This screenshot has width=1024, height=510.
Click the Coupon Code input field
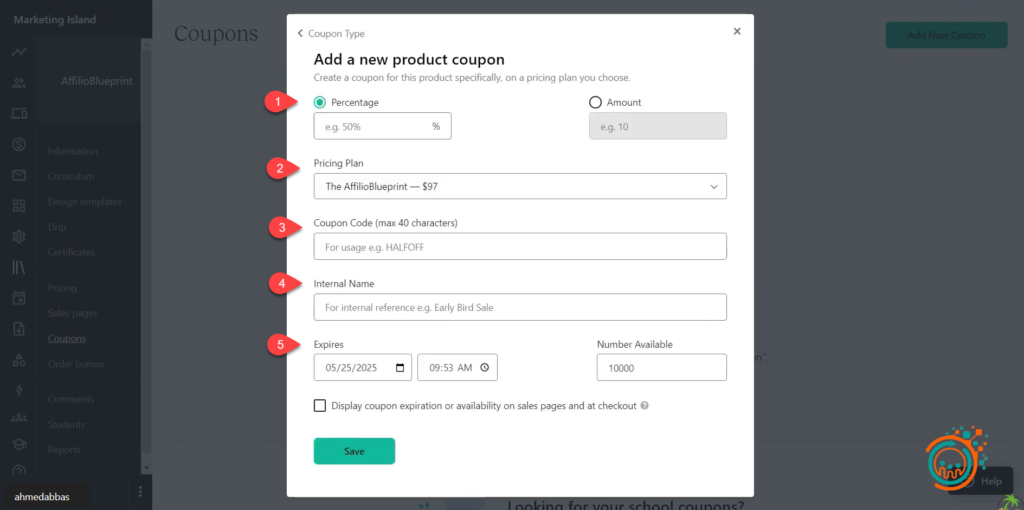(519, 247)
